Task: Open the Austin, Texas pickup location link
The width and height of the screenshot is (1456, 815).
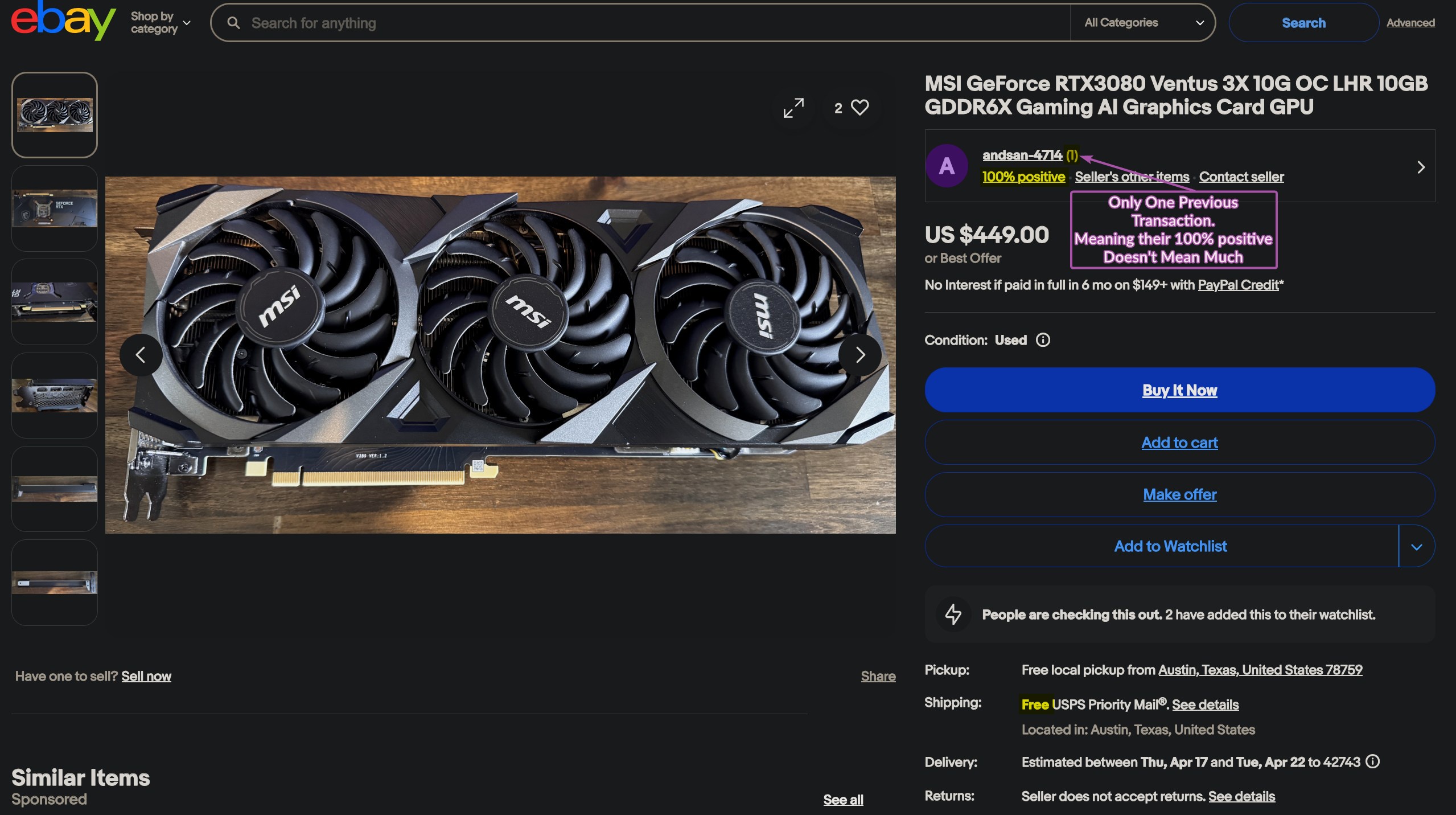Action: click(1260, 670)
